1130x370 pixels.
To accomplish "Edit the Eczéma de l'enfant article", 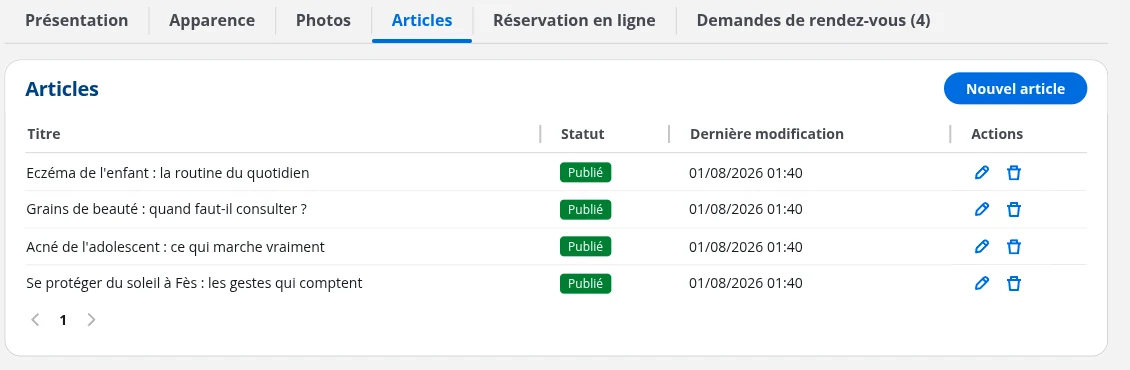I will tap(981, 172).
